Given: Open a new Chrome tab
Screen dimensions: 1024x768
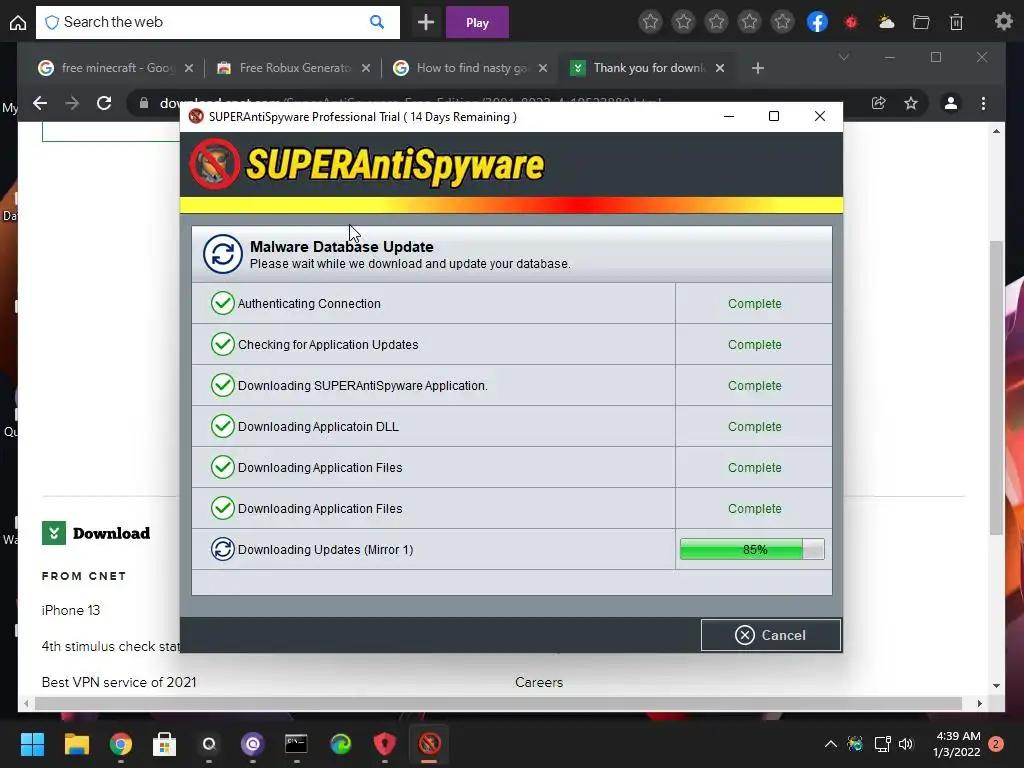Looking at the screenshot, I should pyautogui.click(x=758, y=68).
